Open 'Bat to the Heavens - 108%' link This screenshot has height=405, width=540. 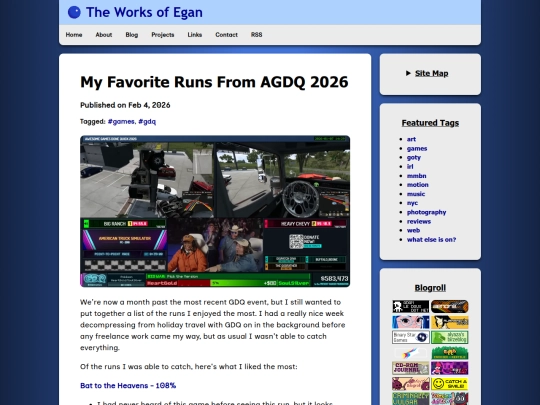(128, 385)
